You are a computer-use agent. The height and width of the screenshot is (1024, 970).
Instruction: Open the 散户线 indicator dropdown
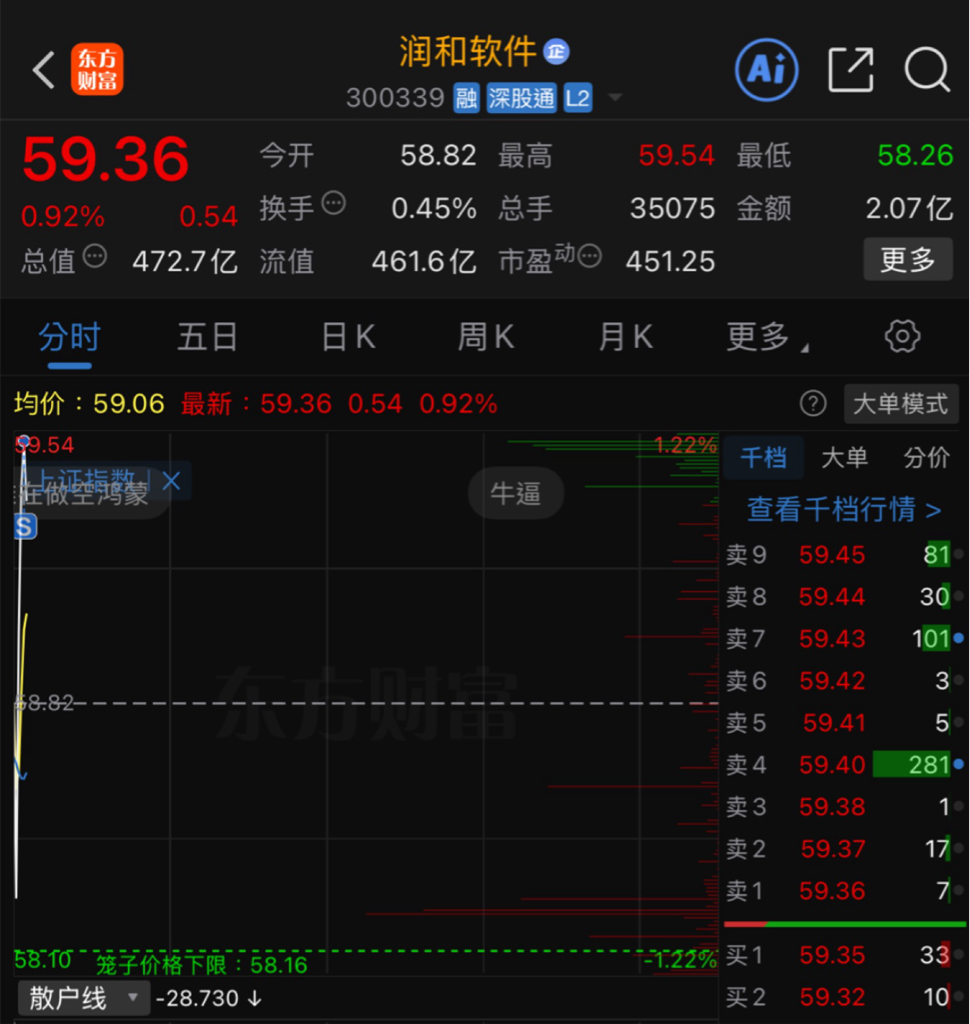coord(84,998)
